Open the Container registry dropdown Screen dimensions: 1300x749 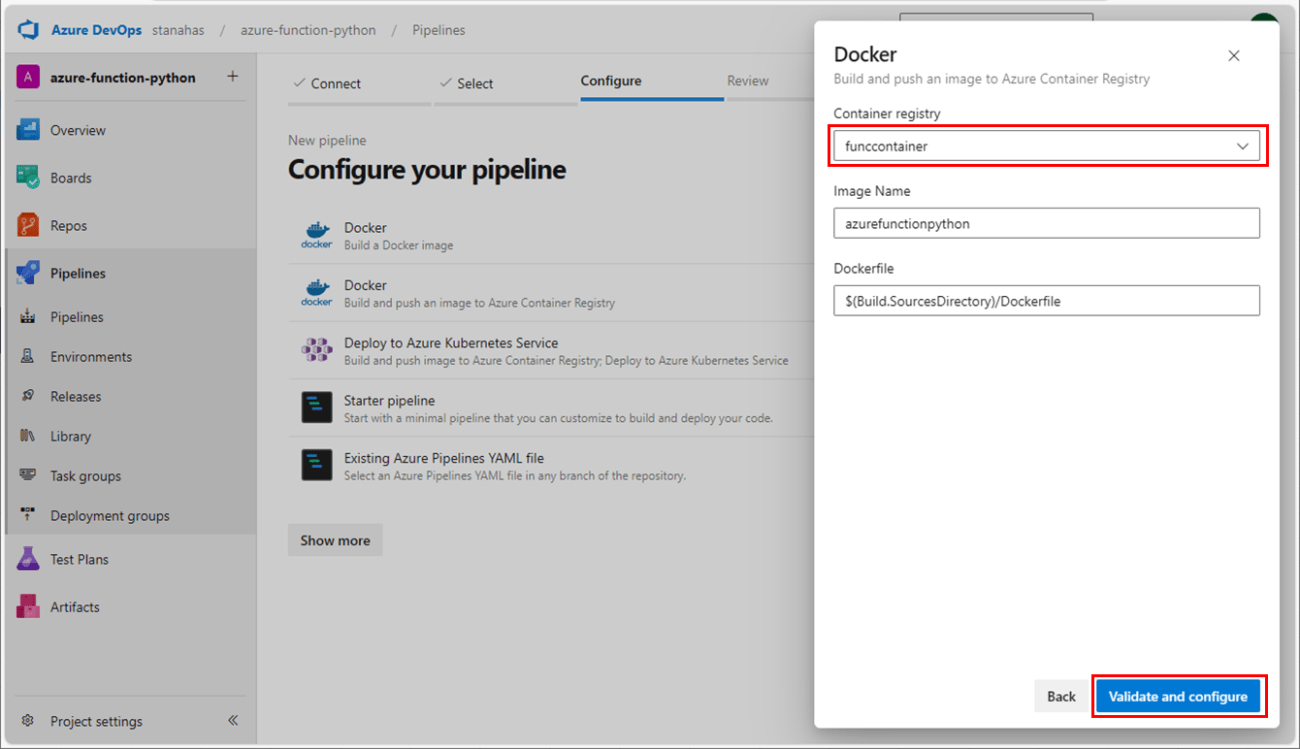1047,146
